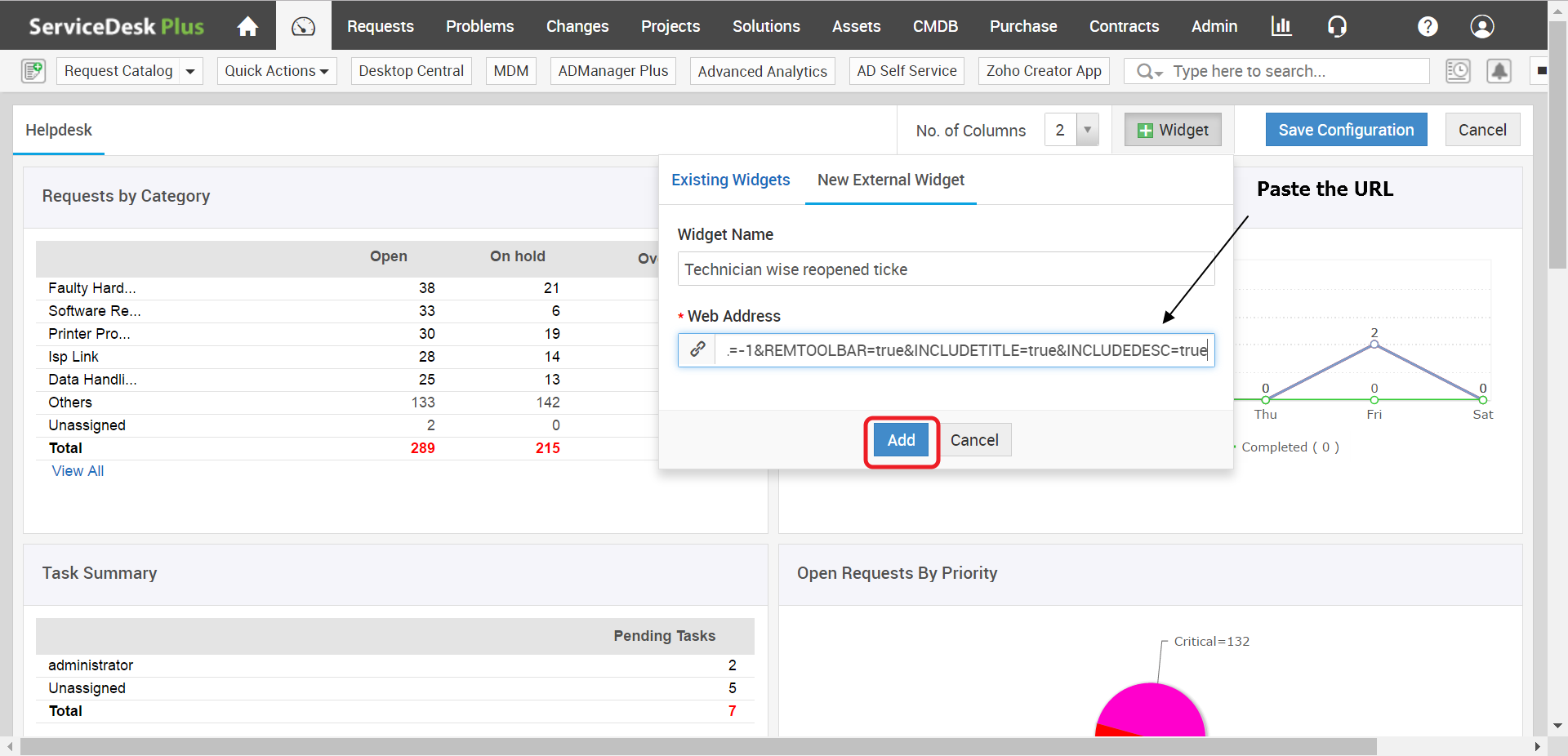Open the Purchase menu
Viewport: 1568px width, 756px height.
(1023, 26)
